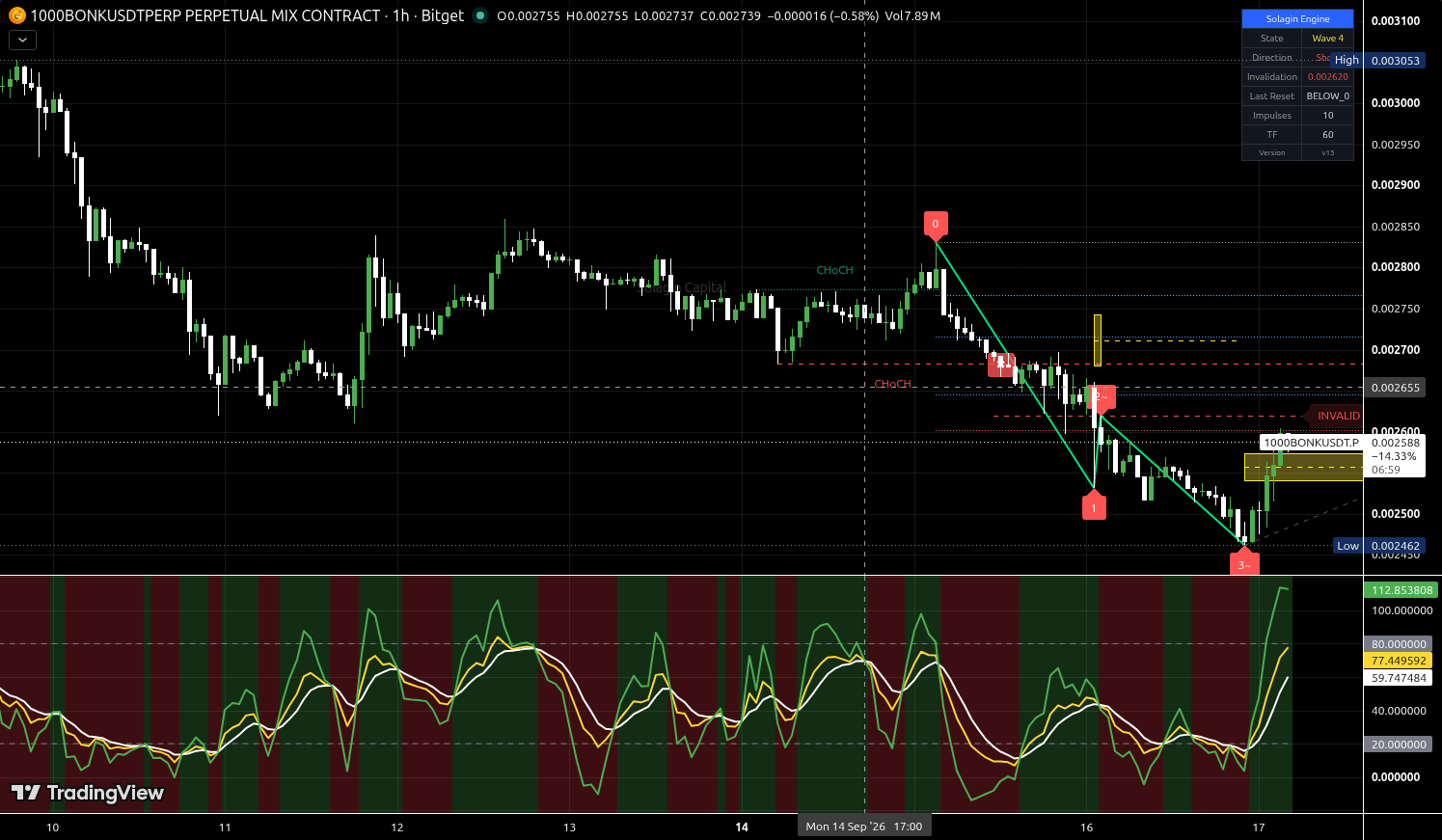Click the TradingView logo watermark link

pos(88,793)
